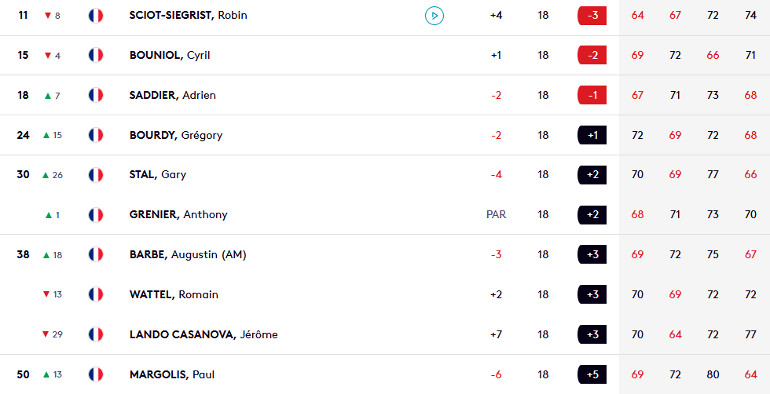
Task: Click PAR today score for Grenier
Action: (x=496, y=215)
